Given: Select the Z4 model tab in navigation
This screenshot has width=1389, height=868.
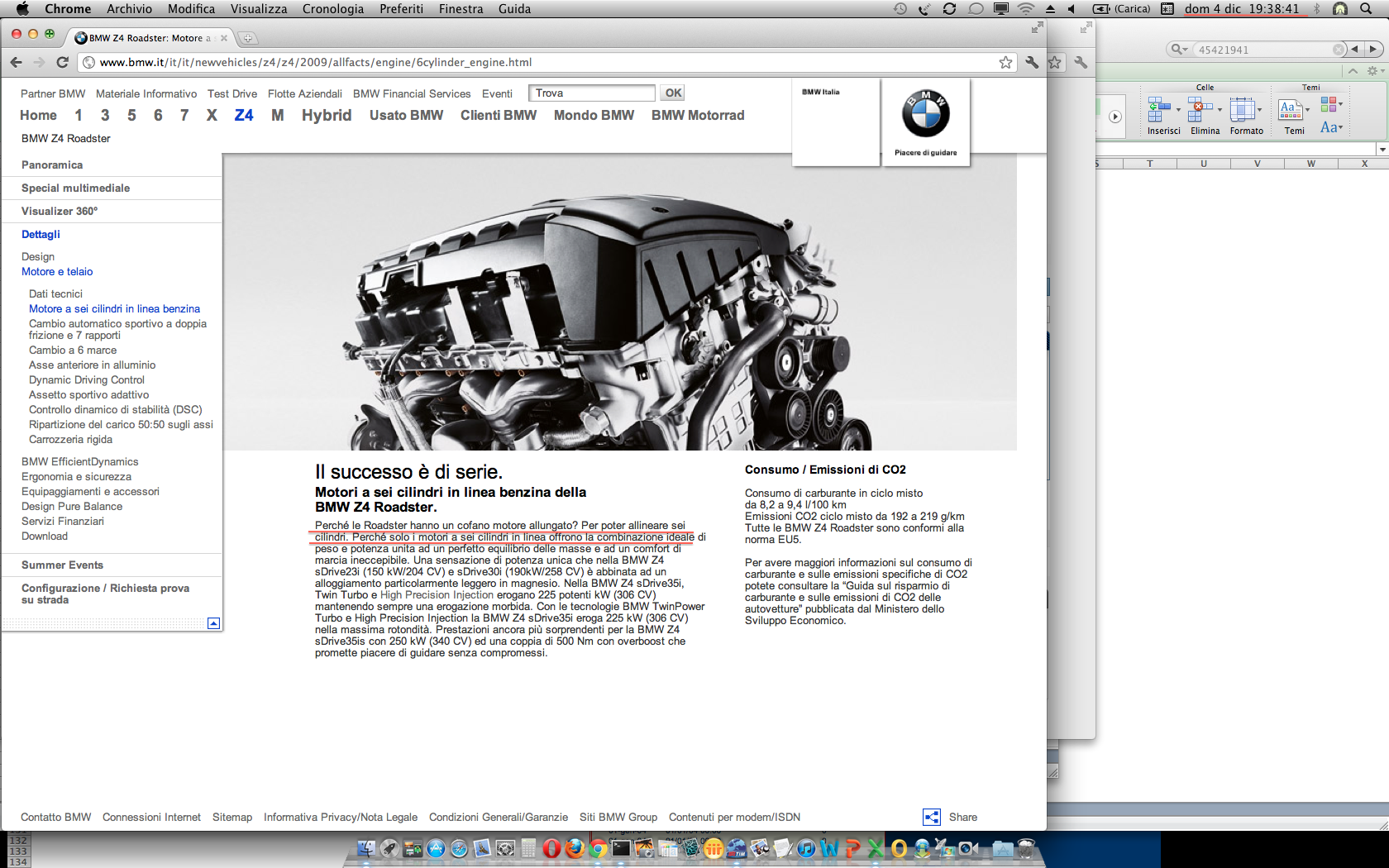Looking at the screenshot, I should (x=244, y=115).
